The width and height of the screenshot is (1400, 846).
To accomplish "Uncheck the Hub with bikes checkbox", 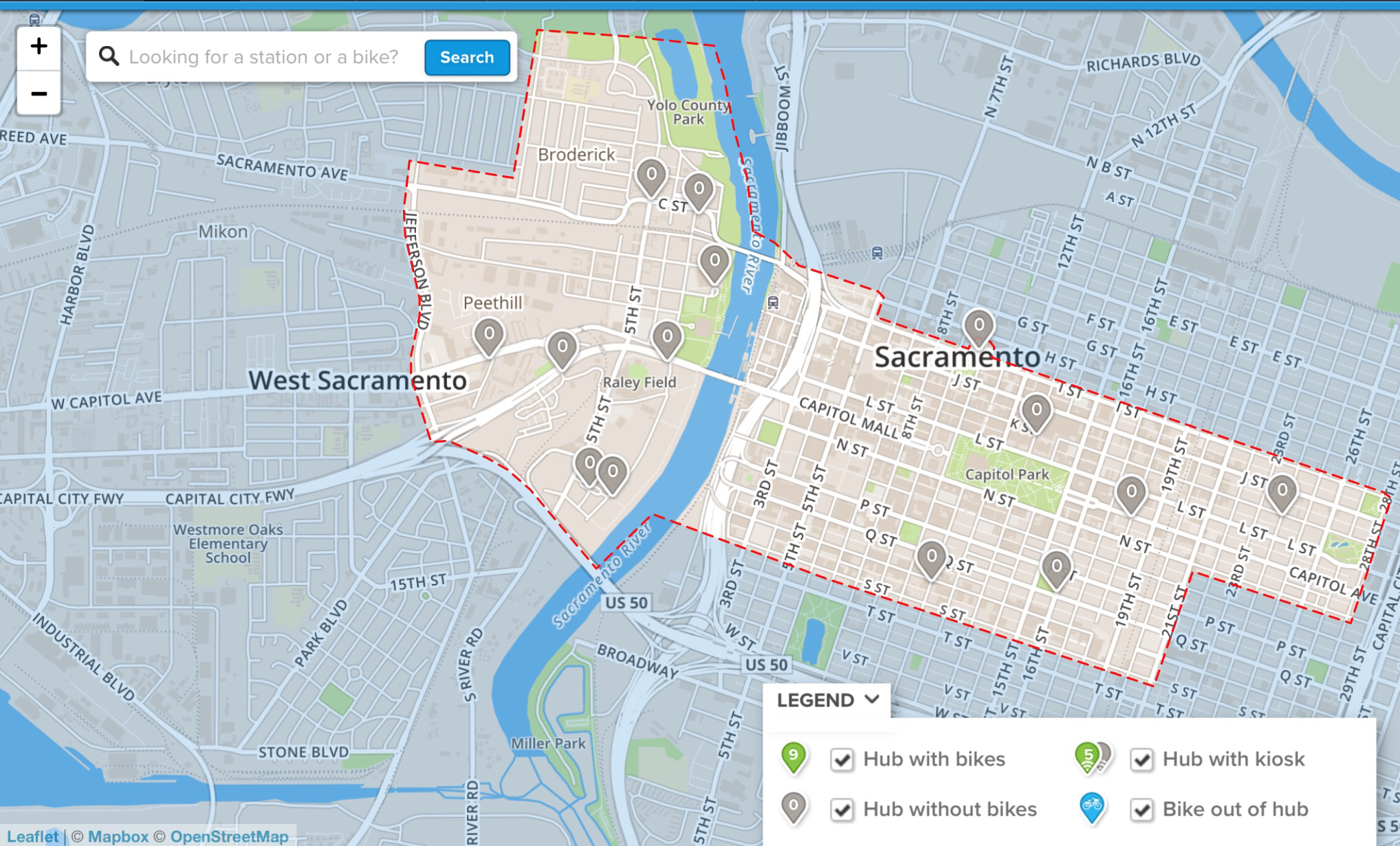I will coord(842,759).
